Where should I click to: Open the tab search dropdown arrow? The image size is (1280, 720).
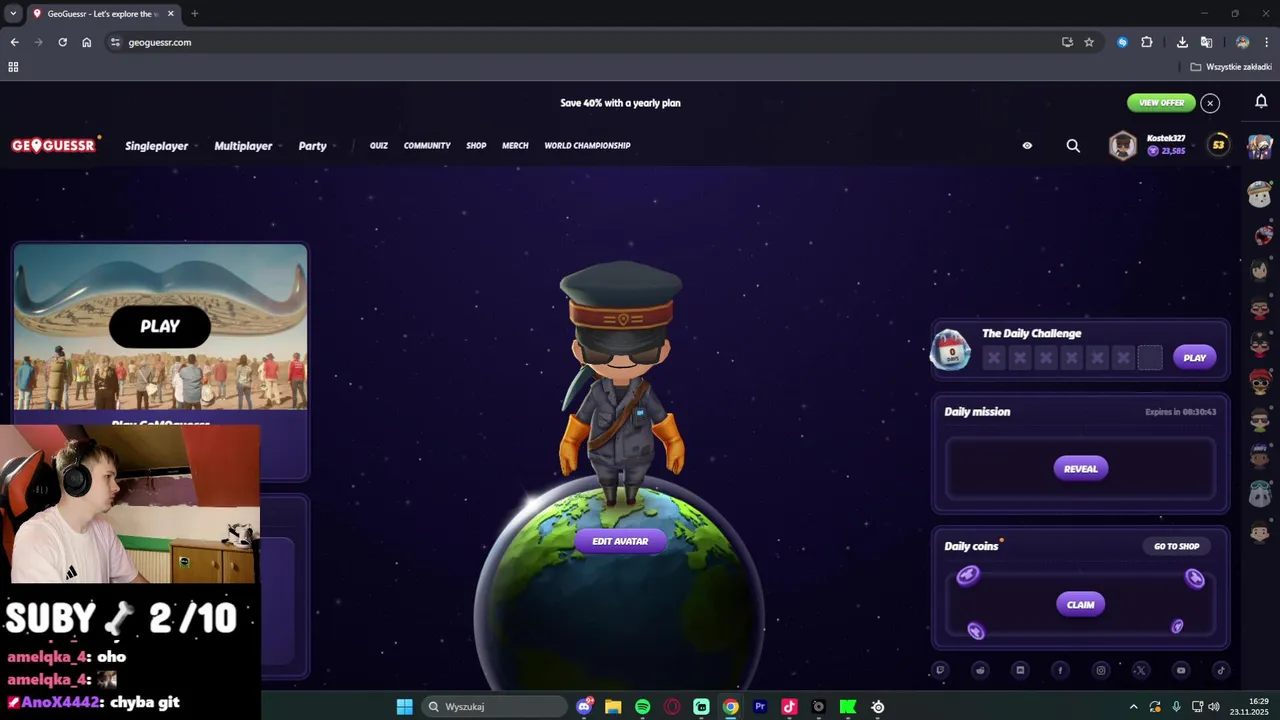point(13,14)
